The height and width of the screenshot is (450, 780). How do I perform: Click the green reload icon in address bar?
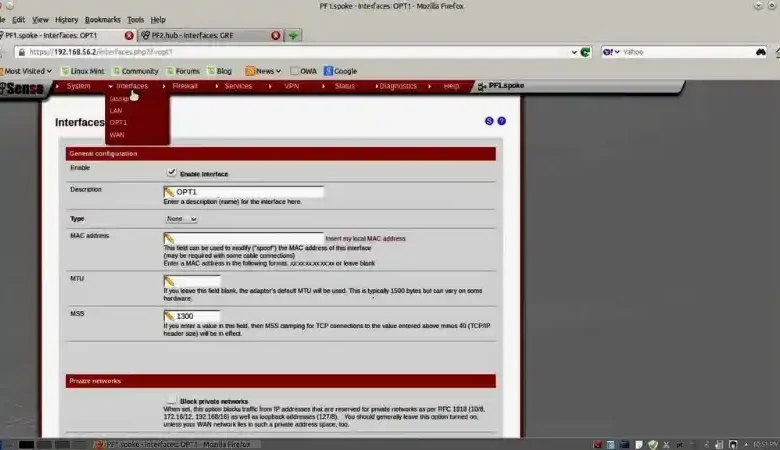[585, 52]
